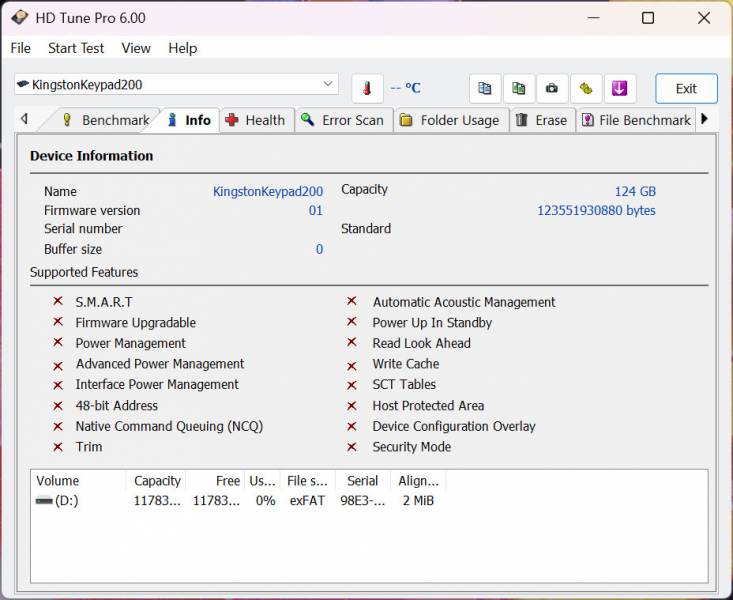Maximize the HD Tune Pro window
The height and width of the screenshot is (600, 733).
point(648,18)
